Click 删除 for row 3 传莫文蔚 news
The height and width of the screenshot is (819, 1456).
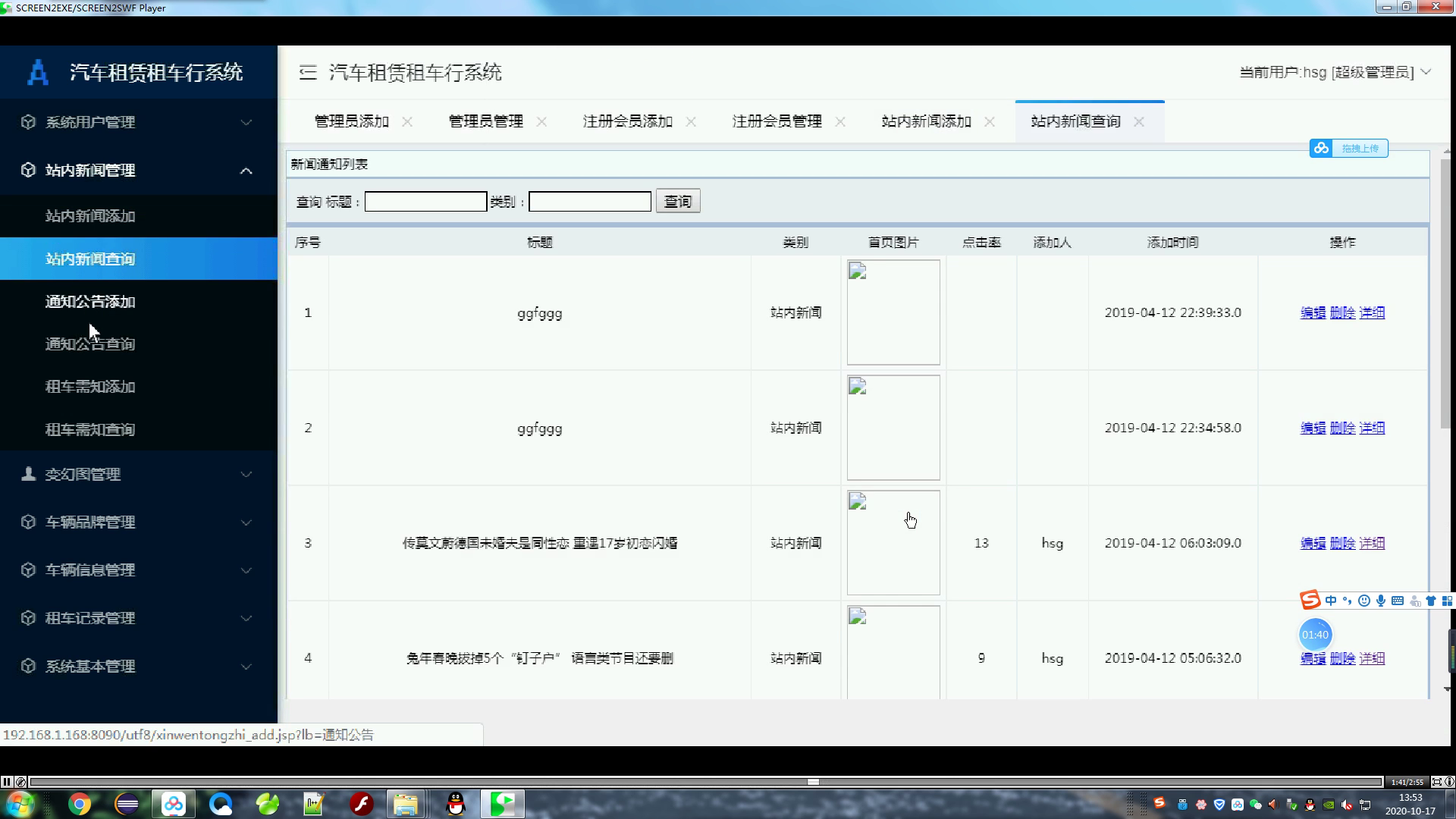[1342, 543]
